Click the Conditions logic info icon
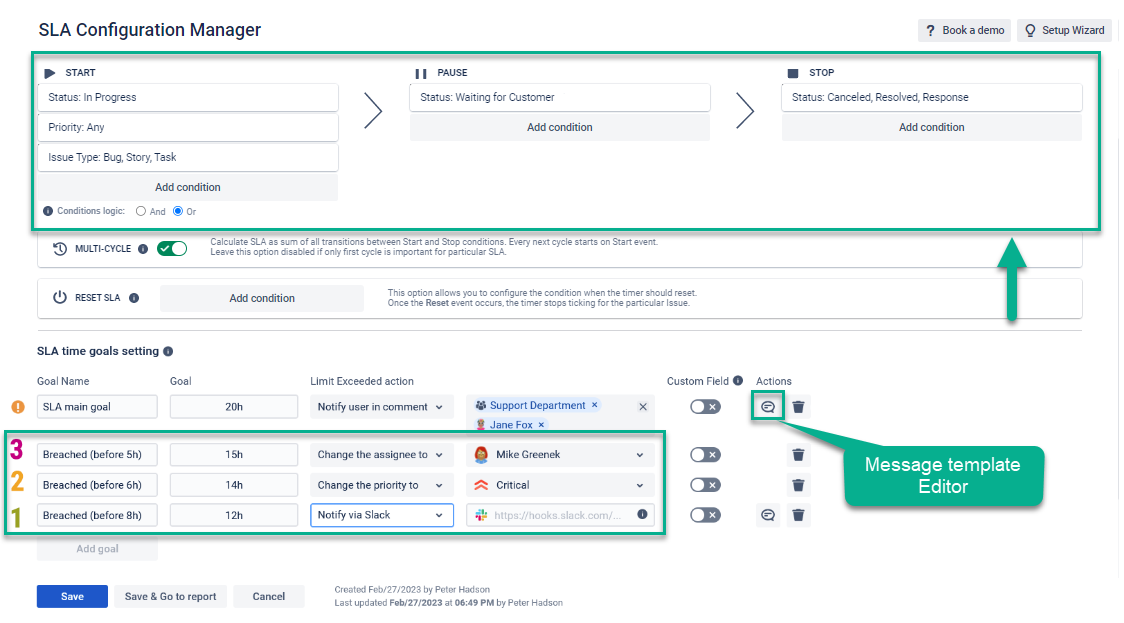The image size is (1124, 623). click(x=48, y=211)
